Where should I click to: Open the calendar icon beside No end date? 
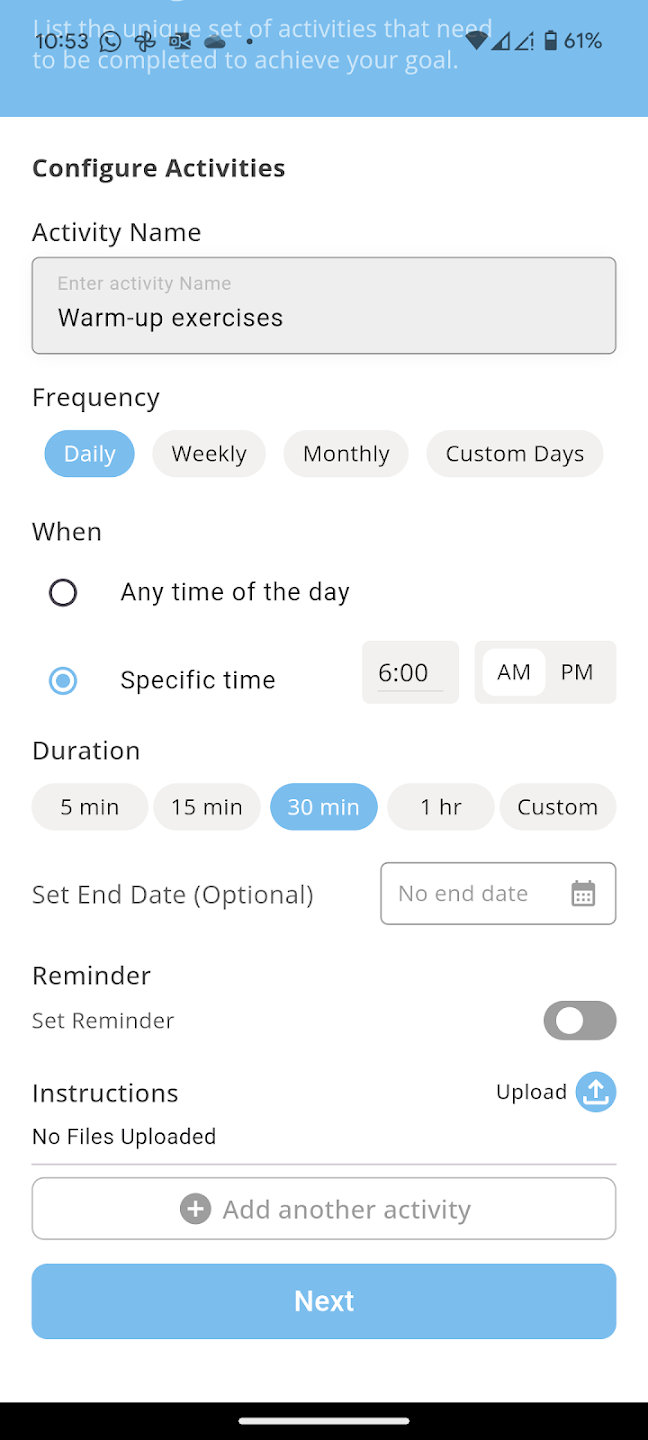click(586, 892)
